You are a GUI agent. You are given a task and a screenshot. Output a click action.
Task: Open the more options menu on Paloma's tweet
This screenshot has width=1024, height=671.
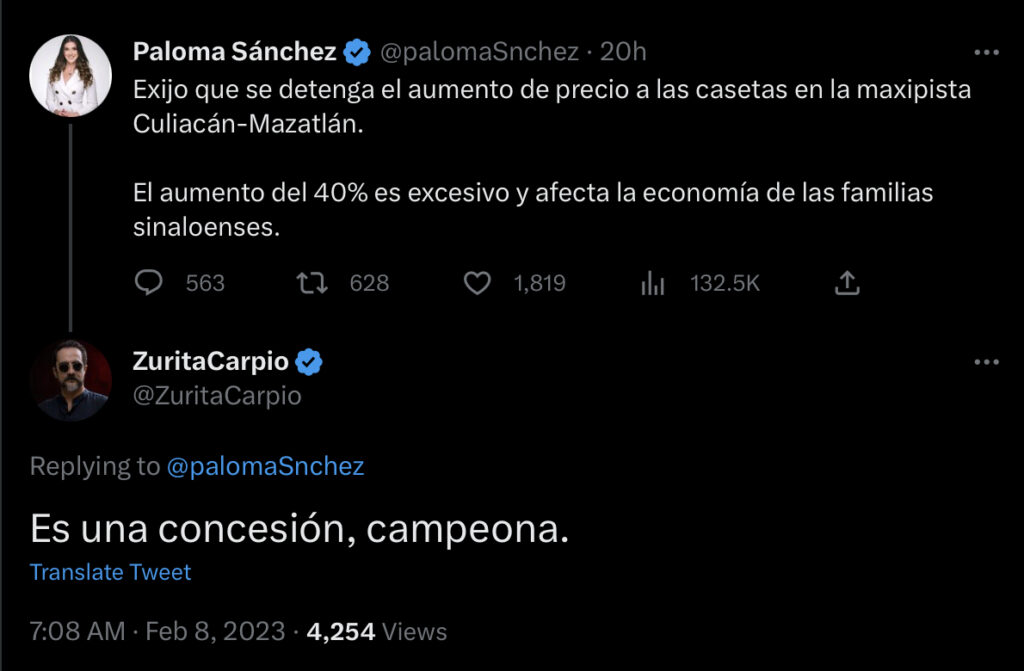(987, 52)
